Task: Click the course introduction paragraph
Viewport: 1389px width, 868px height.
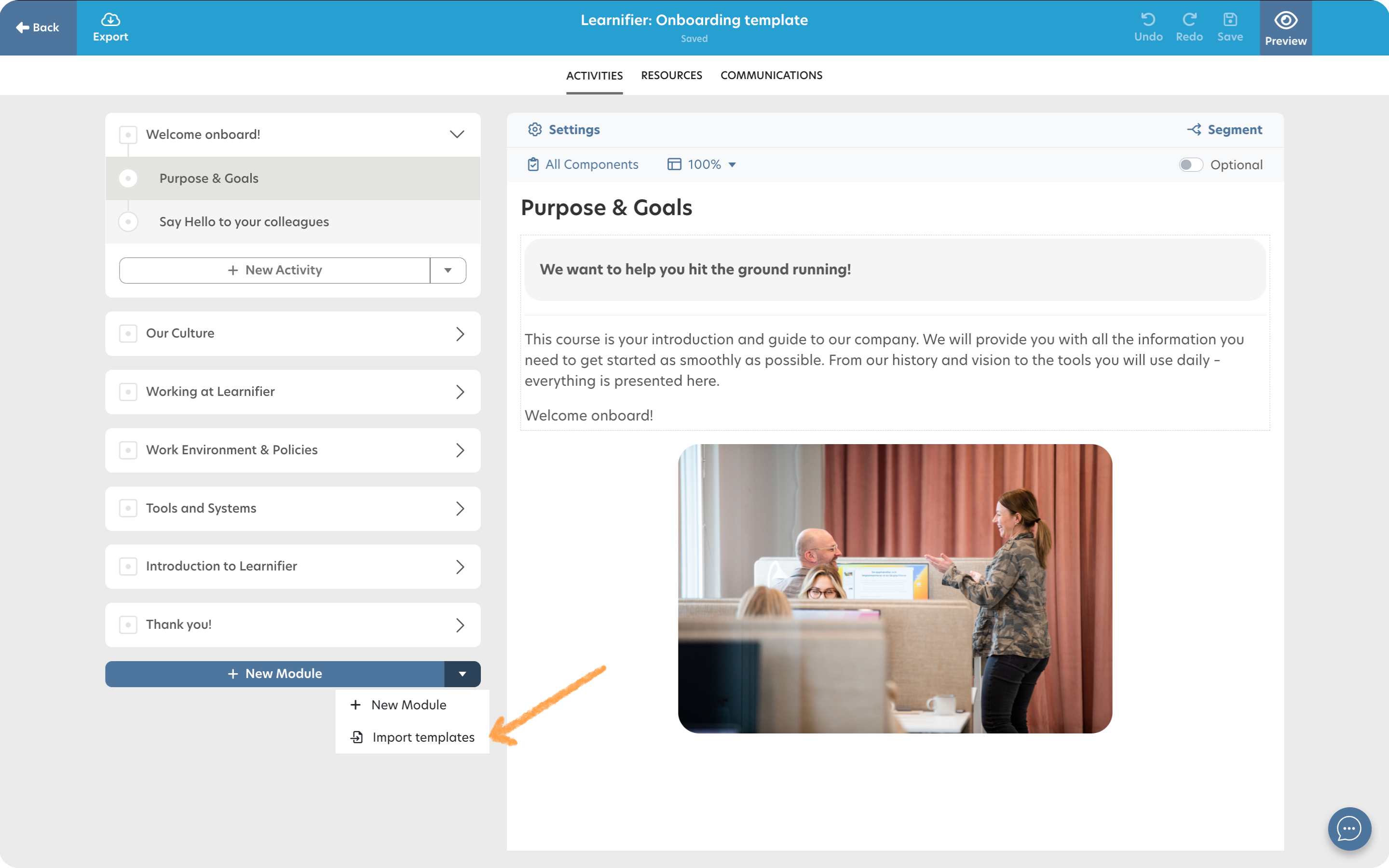Action: click(x=885, y=360)
